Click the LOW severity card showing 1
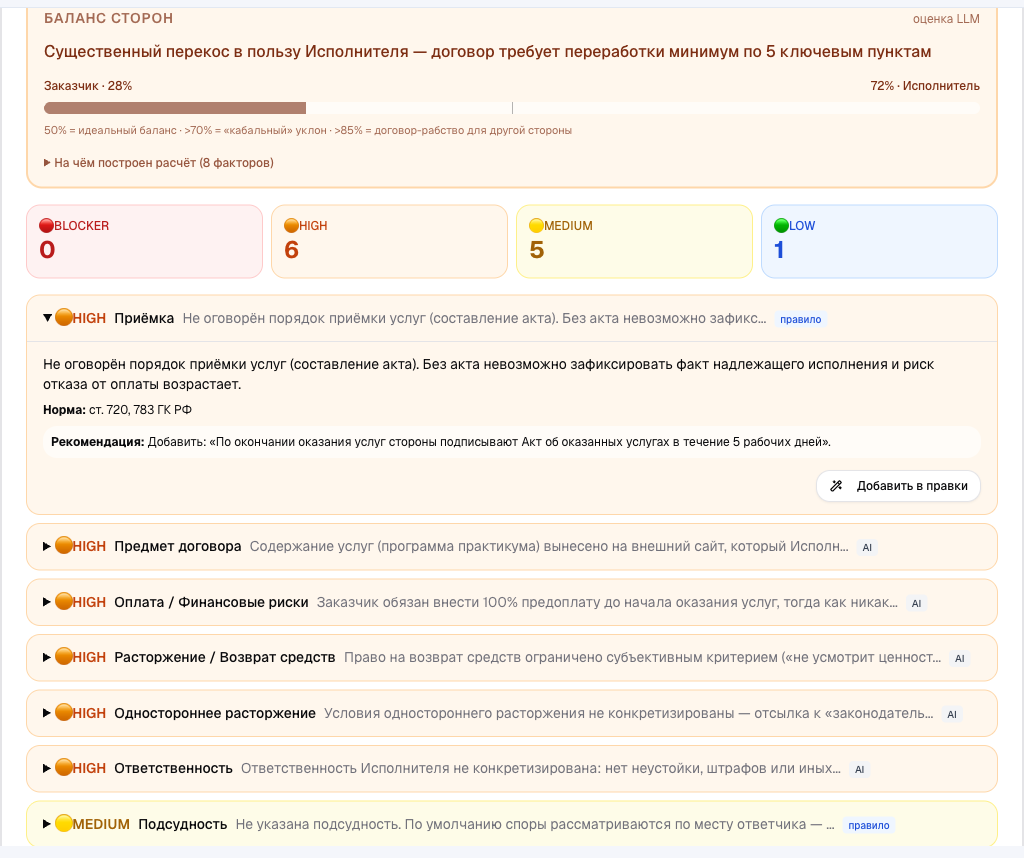 [879, 242]
